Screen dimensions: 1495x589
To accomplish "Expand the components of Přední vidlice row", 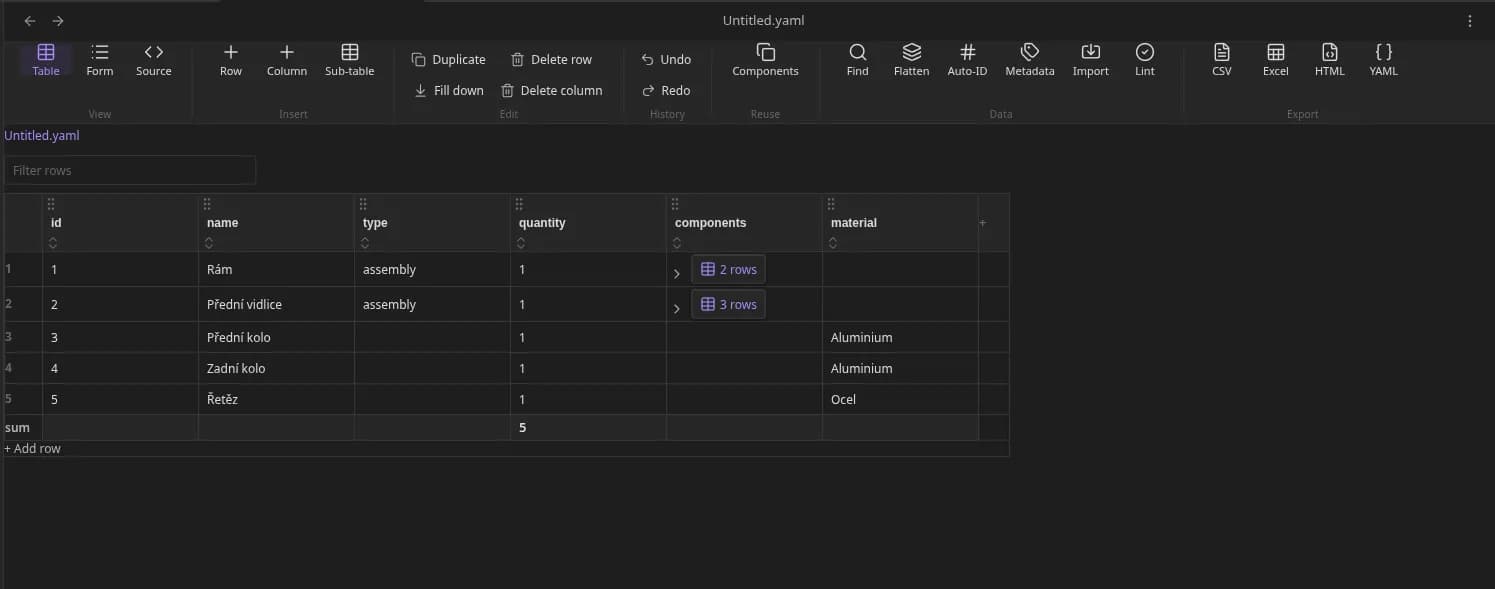I will click(x=677, y=308).
